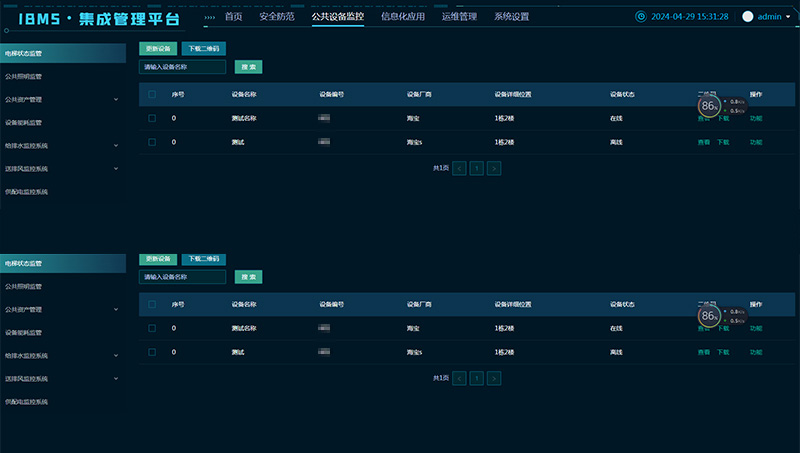The image size is (800, 453).
Task: Open the 系统设置 tab
Action: tap(511, 17)
